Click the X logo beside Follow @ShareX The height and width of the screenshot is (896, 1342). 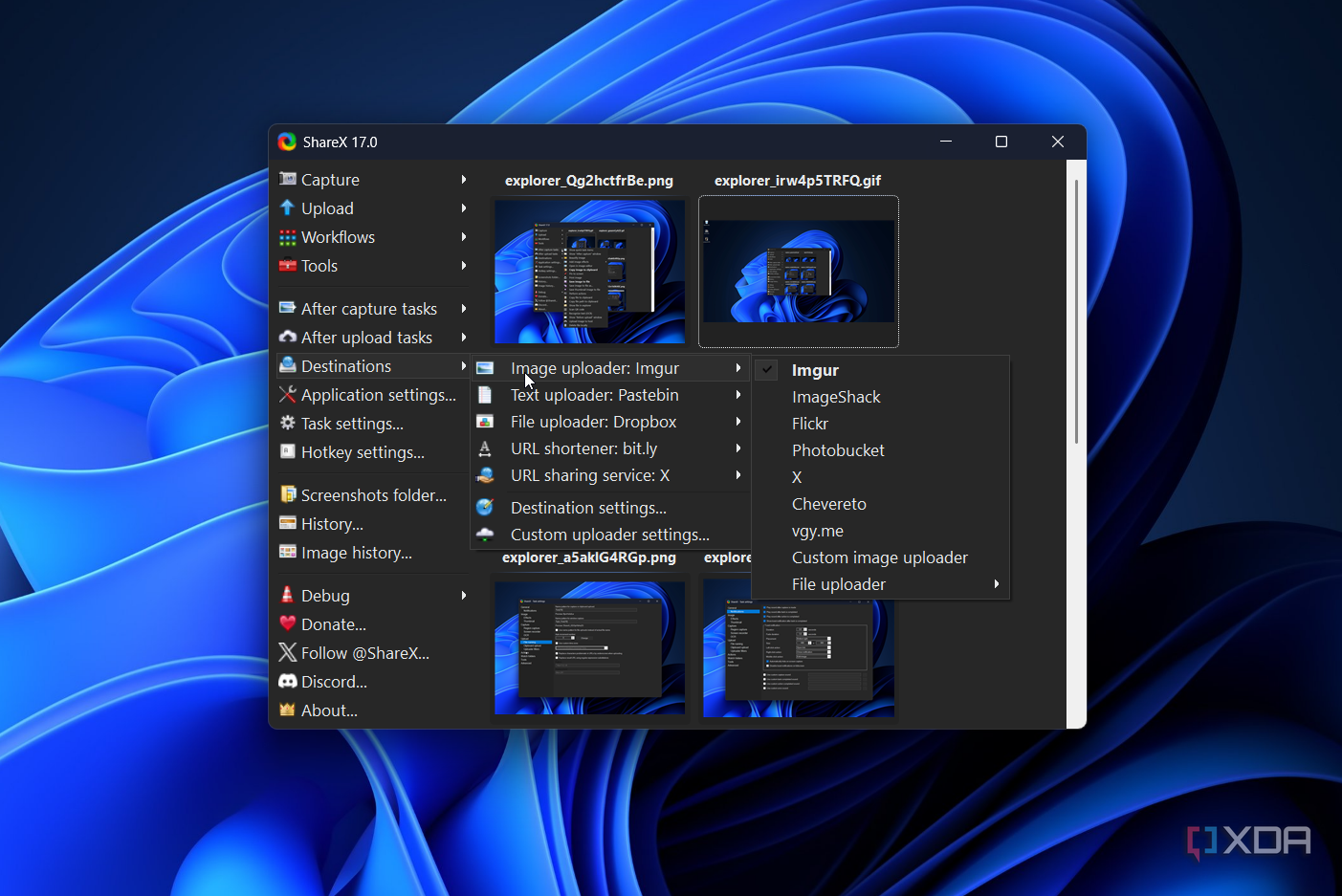[x=287, y=652]
